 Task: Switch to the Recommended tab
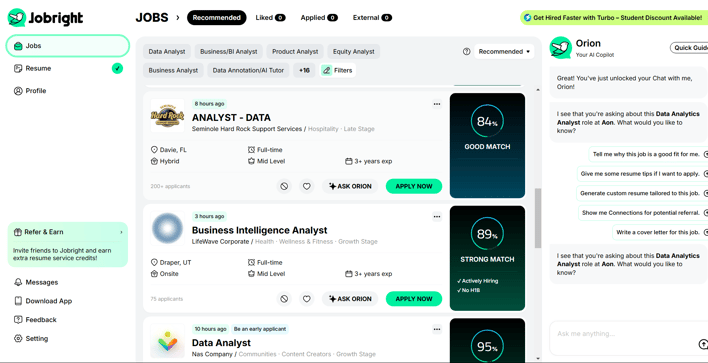click(x=216, y=18)
